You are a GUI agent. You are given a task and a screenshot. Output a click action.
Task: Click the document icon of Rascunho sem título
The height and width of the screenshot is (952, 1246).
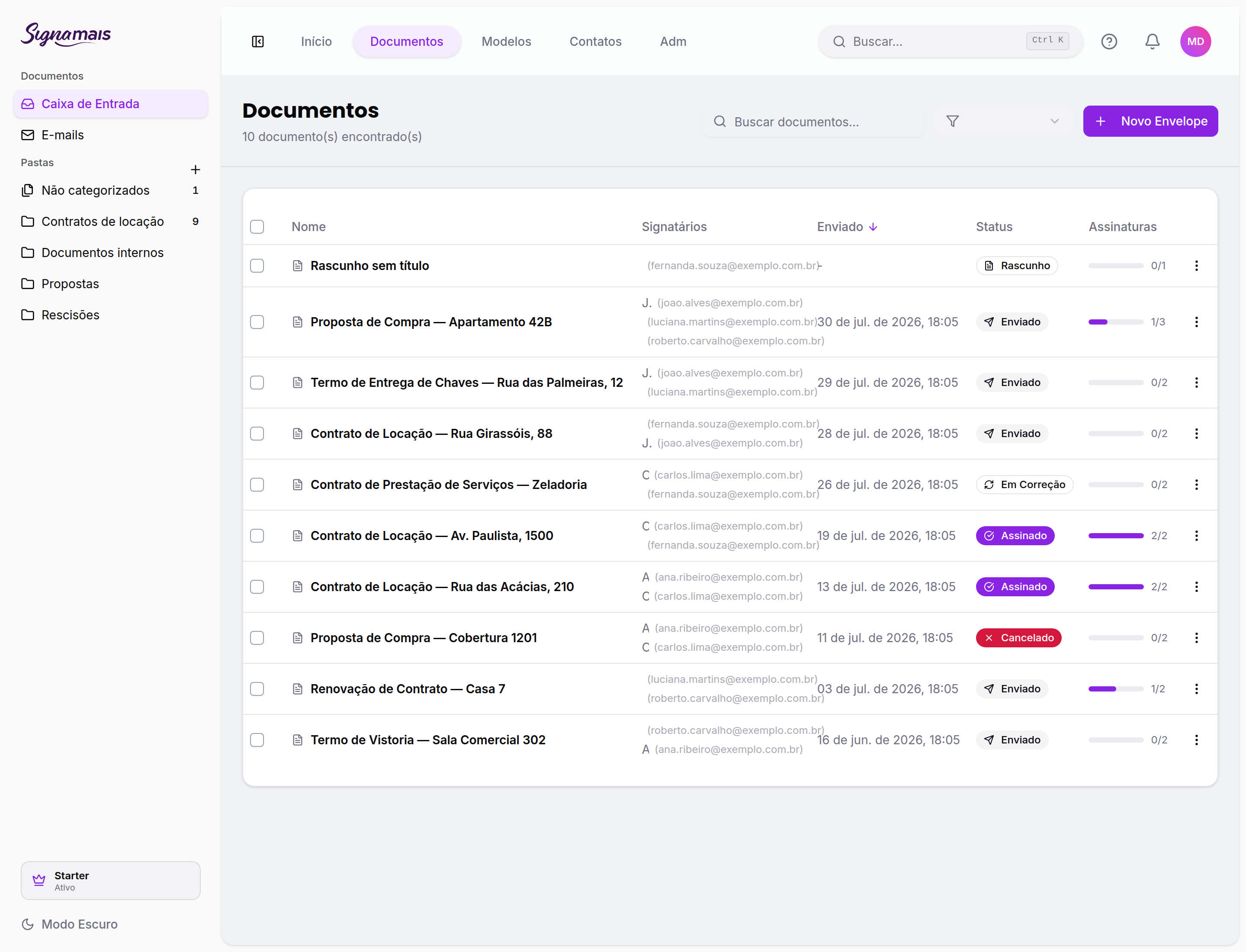[x=298, y=266]
